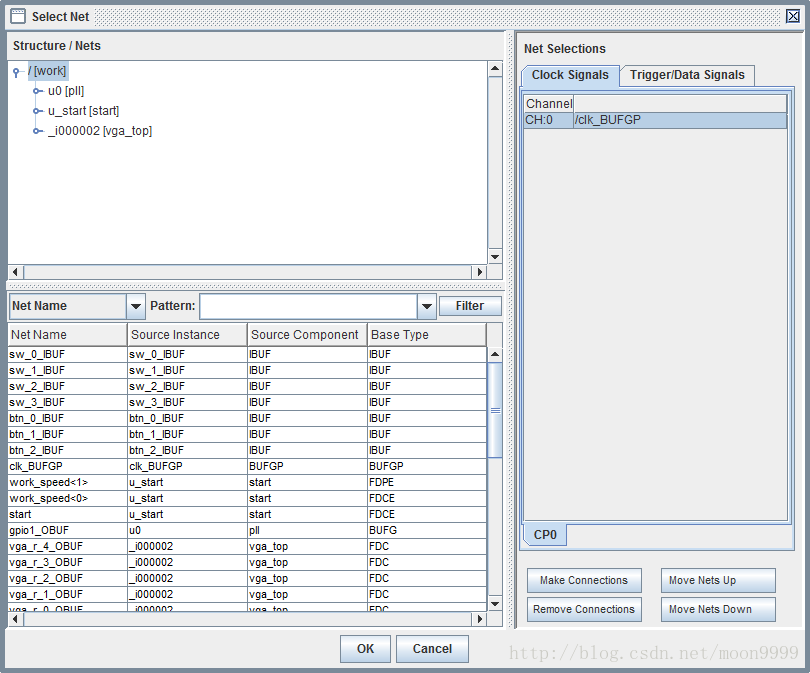
Task: Select u0 [pll] in structure tree
Action: tap(66, 91)
